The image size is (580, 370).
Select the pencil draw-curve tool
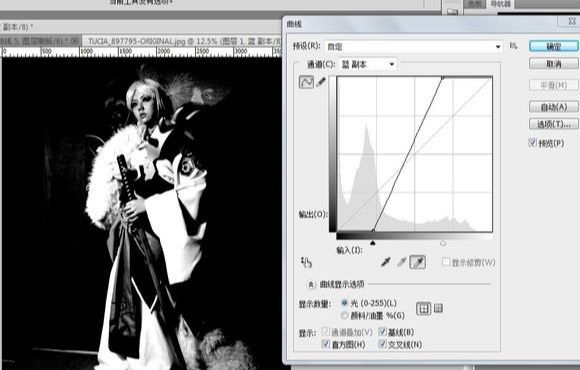click(321, 82)
